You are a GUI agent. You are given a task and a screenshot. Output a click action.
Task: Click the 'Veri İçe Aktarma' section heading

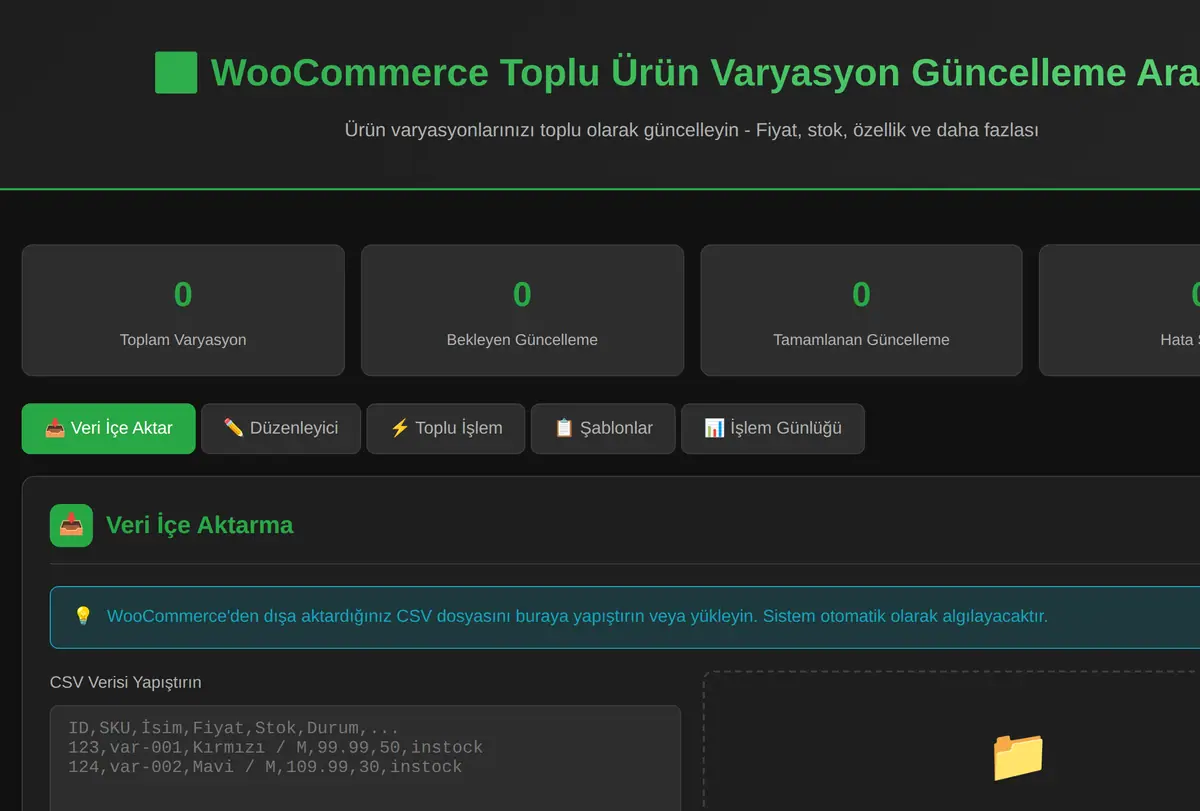(200, 525)
